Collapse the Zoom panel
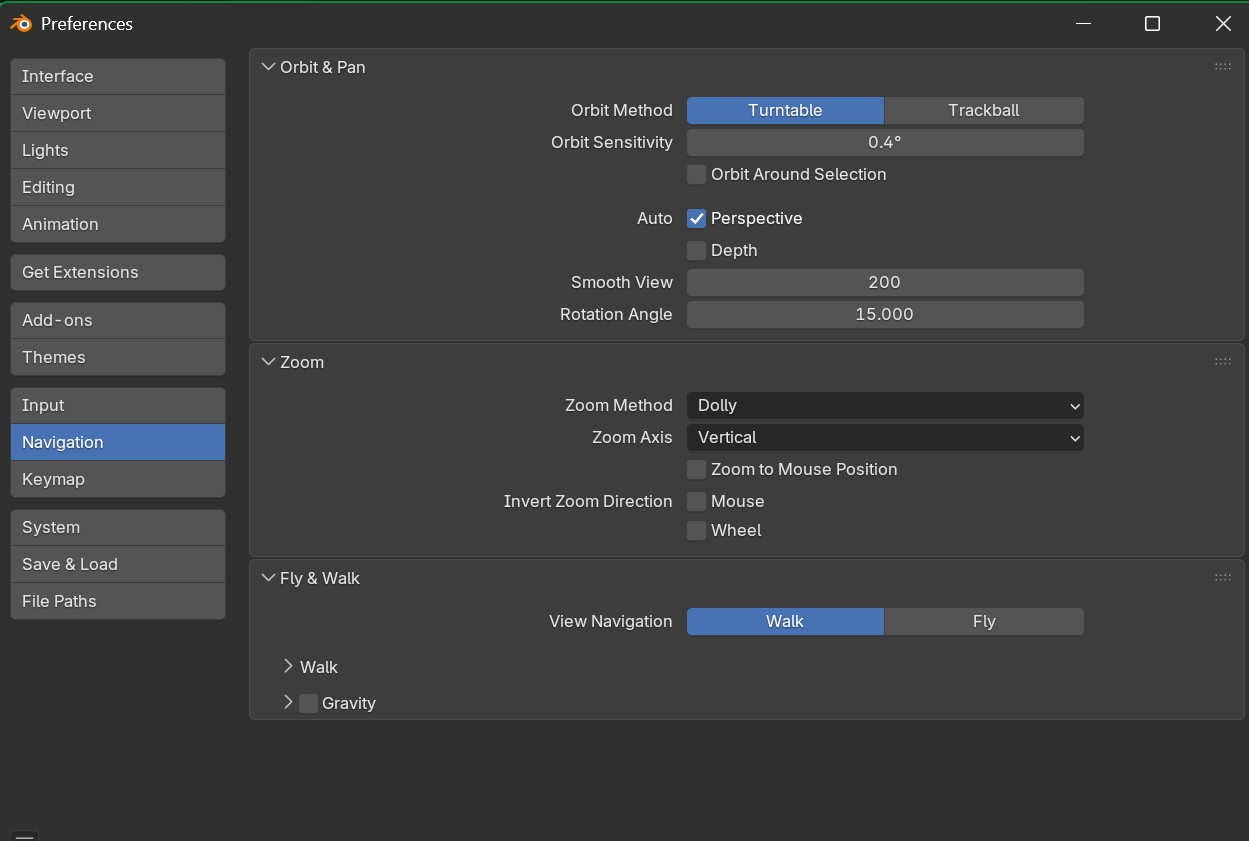This screenshot has height=841, width=1249. click(268, 362)
